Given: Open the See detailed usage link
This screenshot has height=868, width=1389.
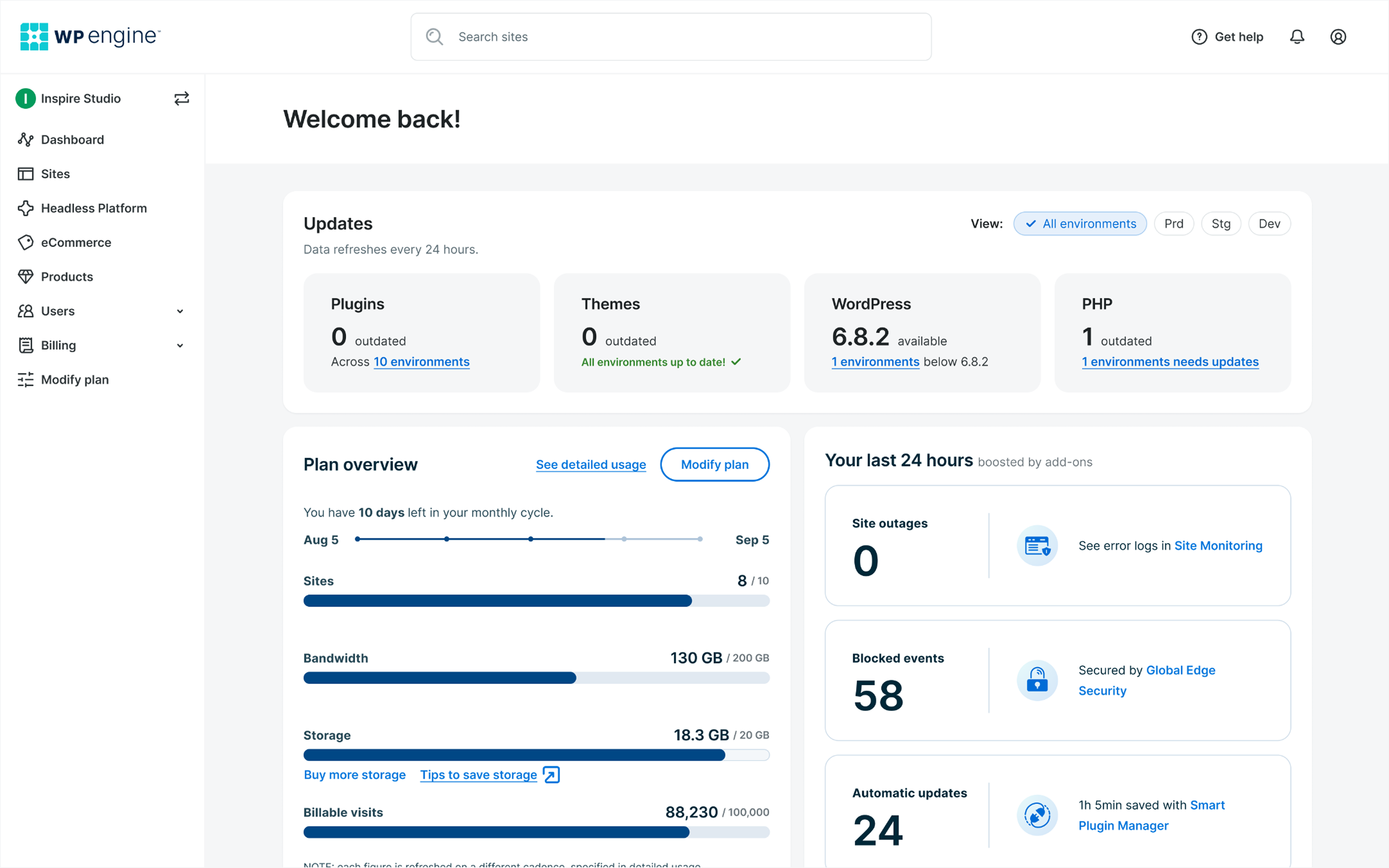Looking at the screenshot, I should click(x=591, y=464).
